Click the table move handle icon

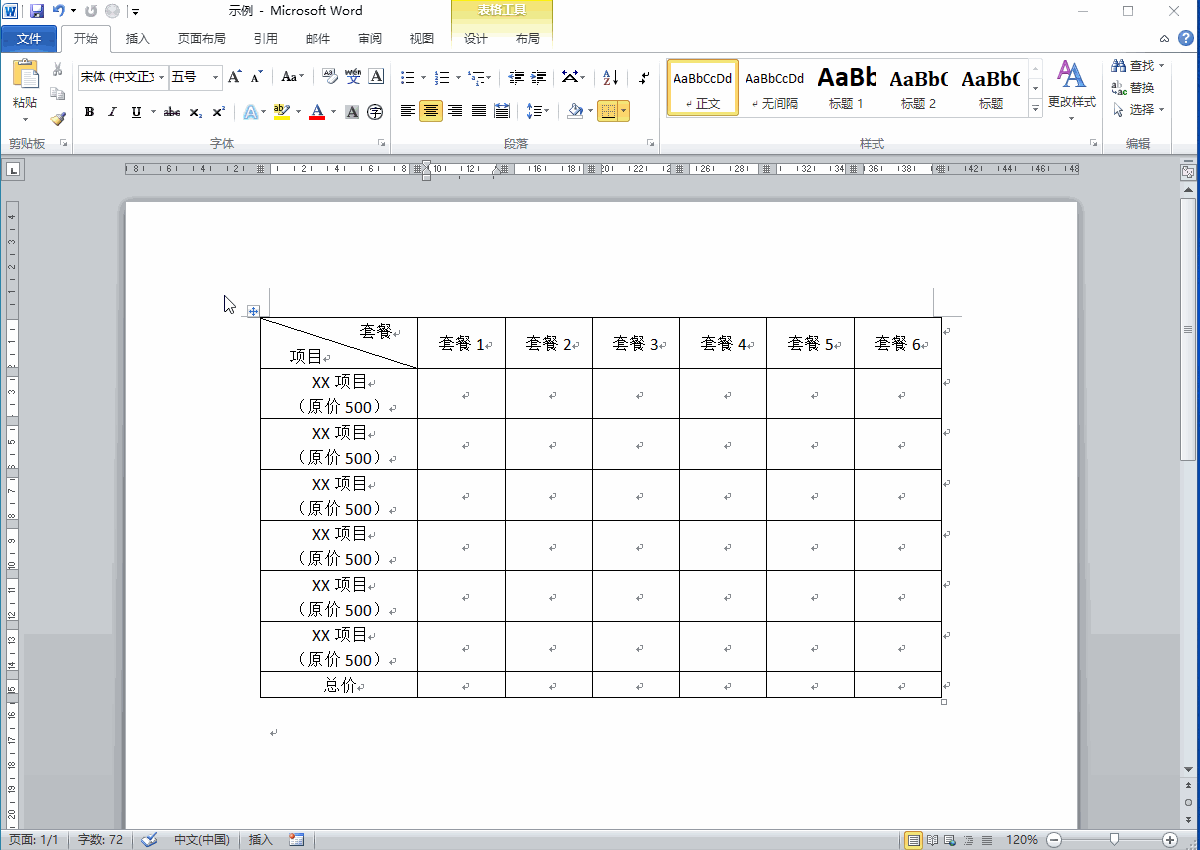click(253, 311)
